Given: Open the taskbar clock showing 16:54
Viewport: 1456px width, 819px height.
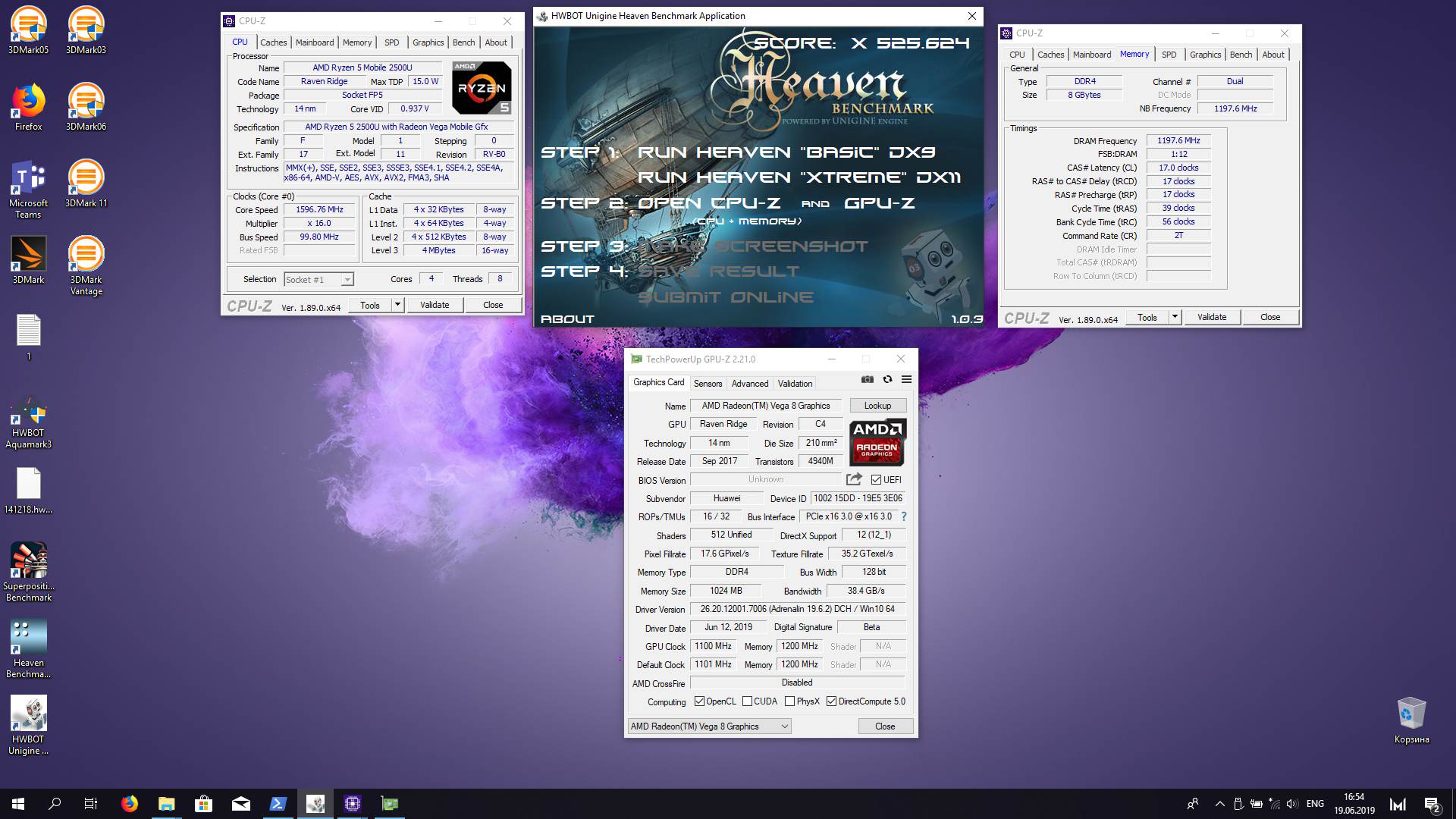Looking at the screenshot, I should coord(1354,804).
